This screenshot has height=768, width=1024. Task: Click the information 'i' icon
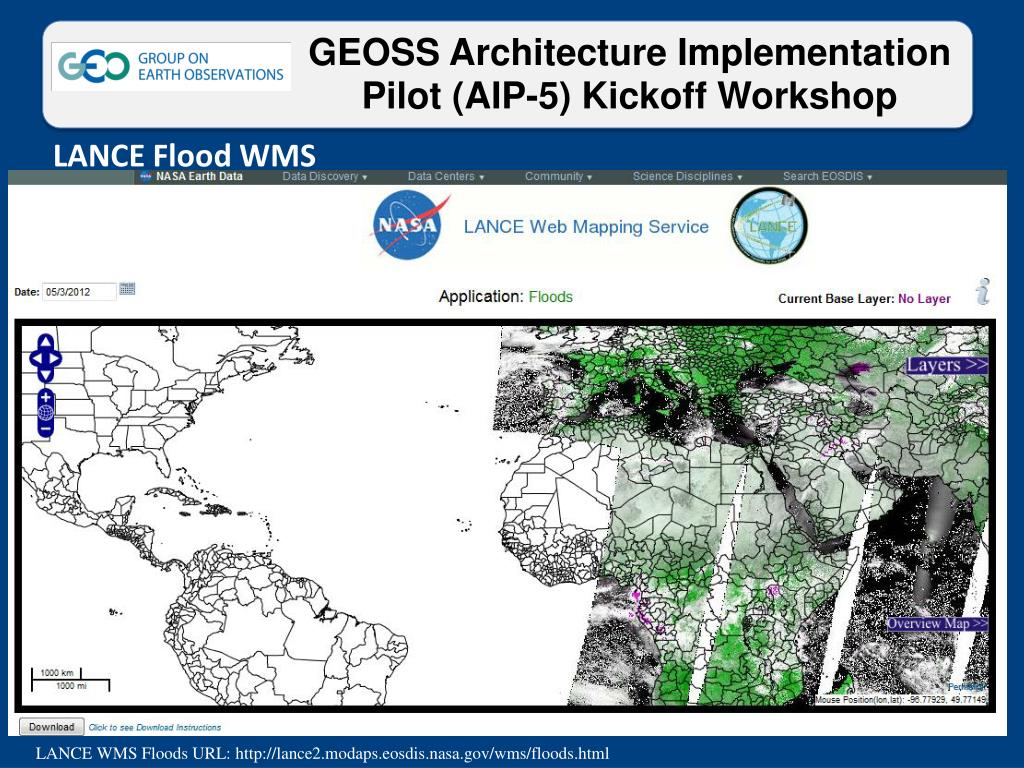pos(984,291)
